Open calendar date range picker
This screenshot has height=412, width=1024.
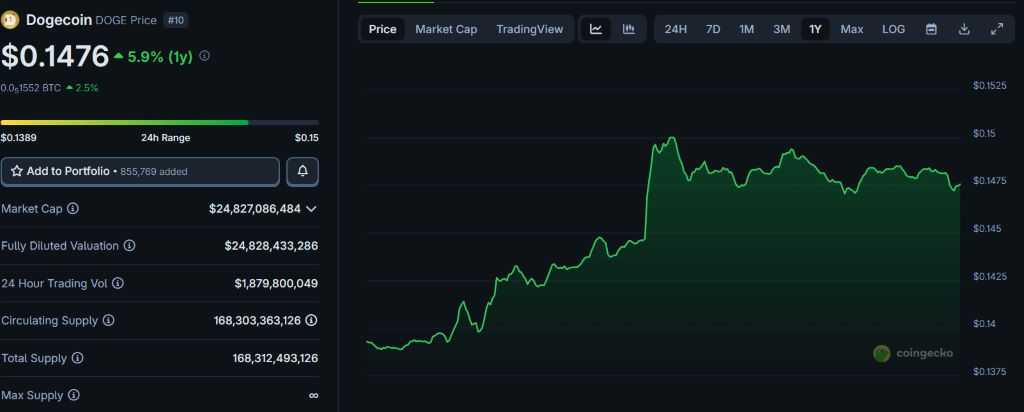pyautogui.click(x=931, y=29)
